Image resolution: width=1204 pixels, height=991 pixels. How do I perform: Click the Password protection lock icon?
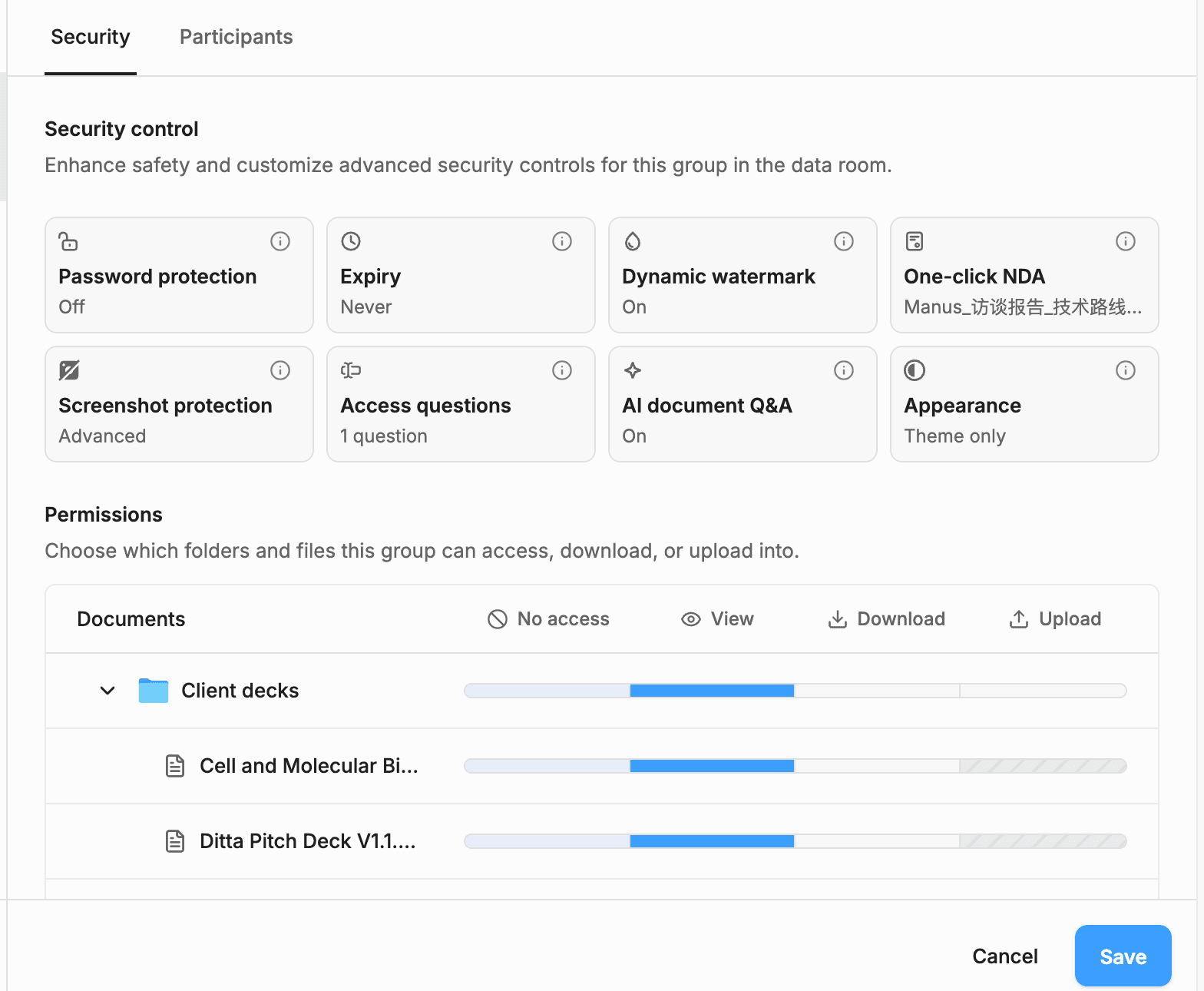pos(68,241)
